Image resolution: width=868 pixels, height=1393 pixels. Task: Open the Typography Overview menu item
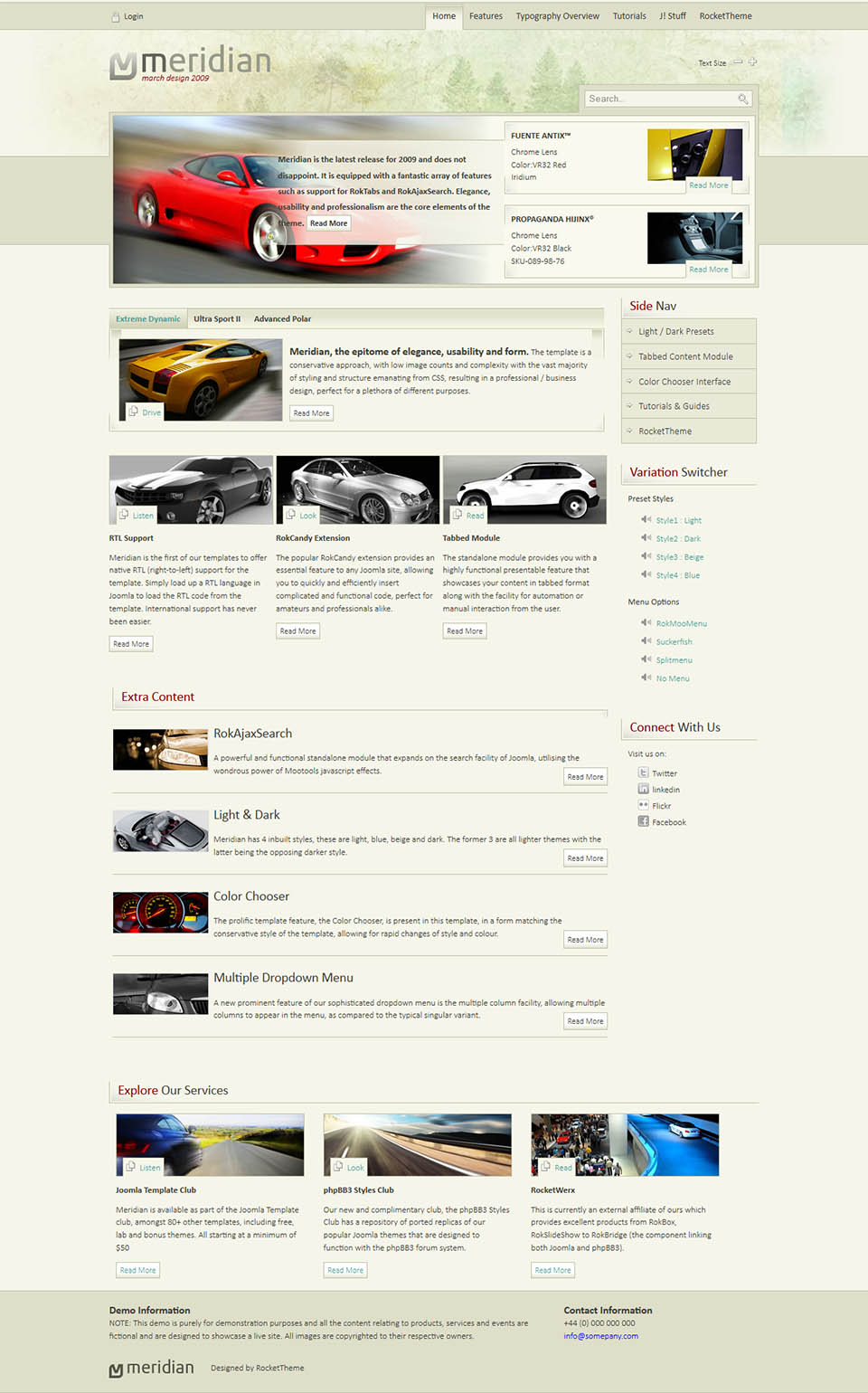tap(557, 16)
